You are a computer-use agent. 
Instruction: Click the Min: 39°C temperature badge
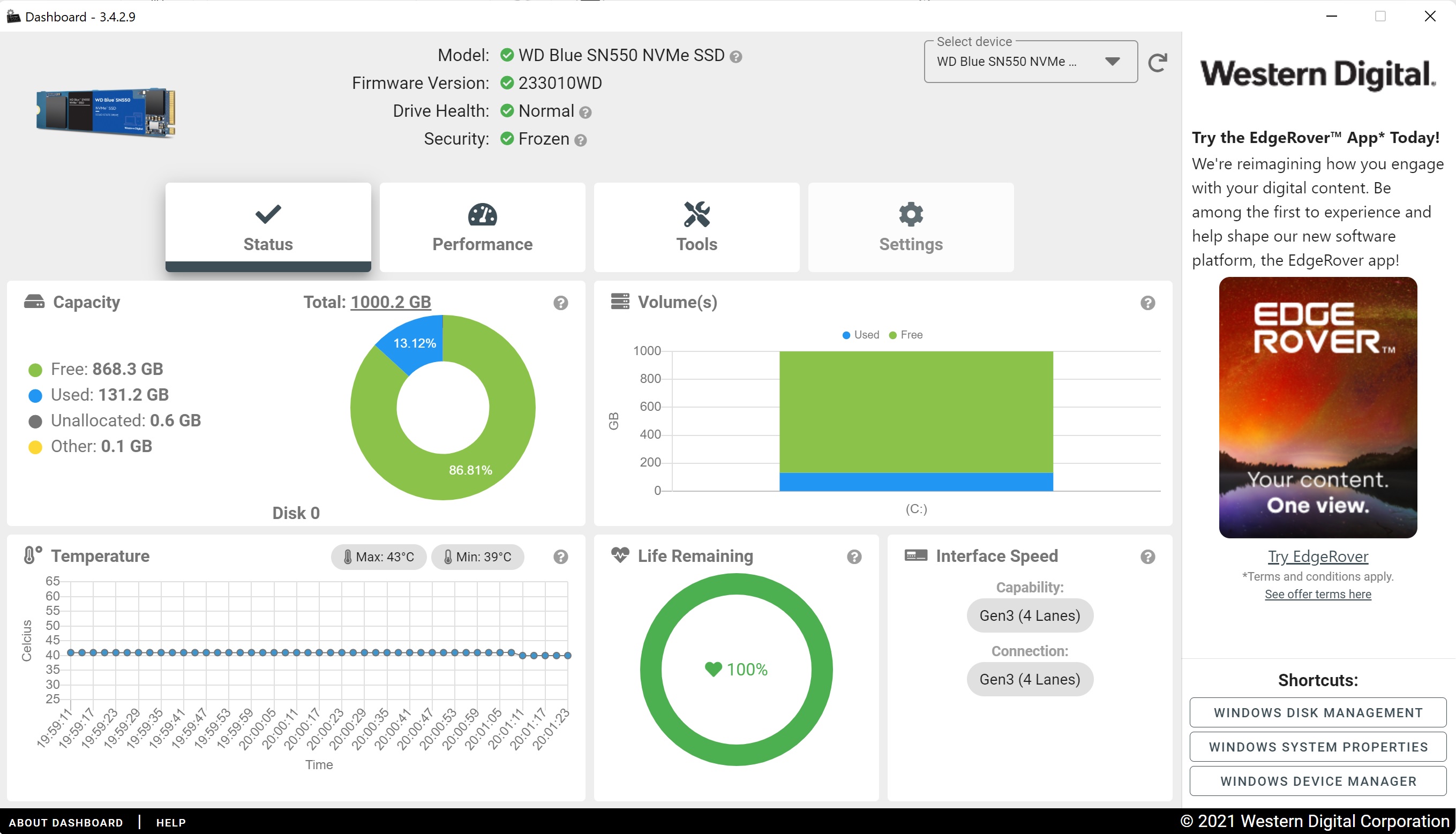477,557
